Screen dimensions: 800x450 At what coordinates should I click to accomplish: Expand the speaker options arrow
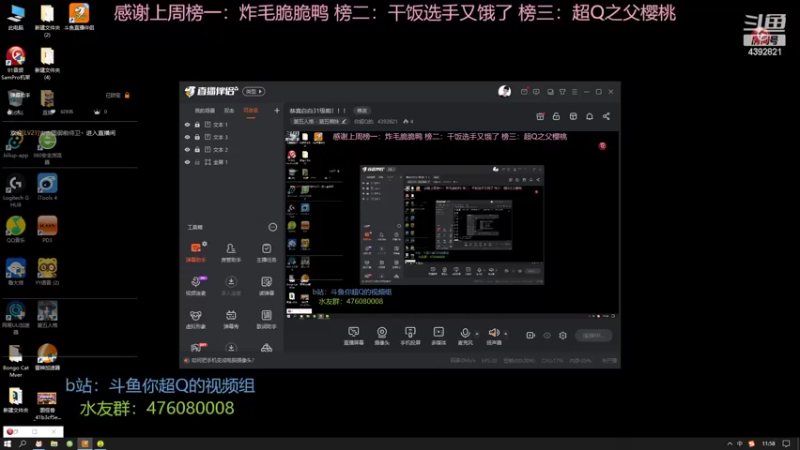click(506, 334)
